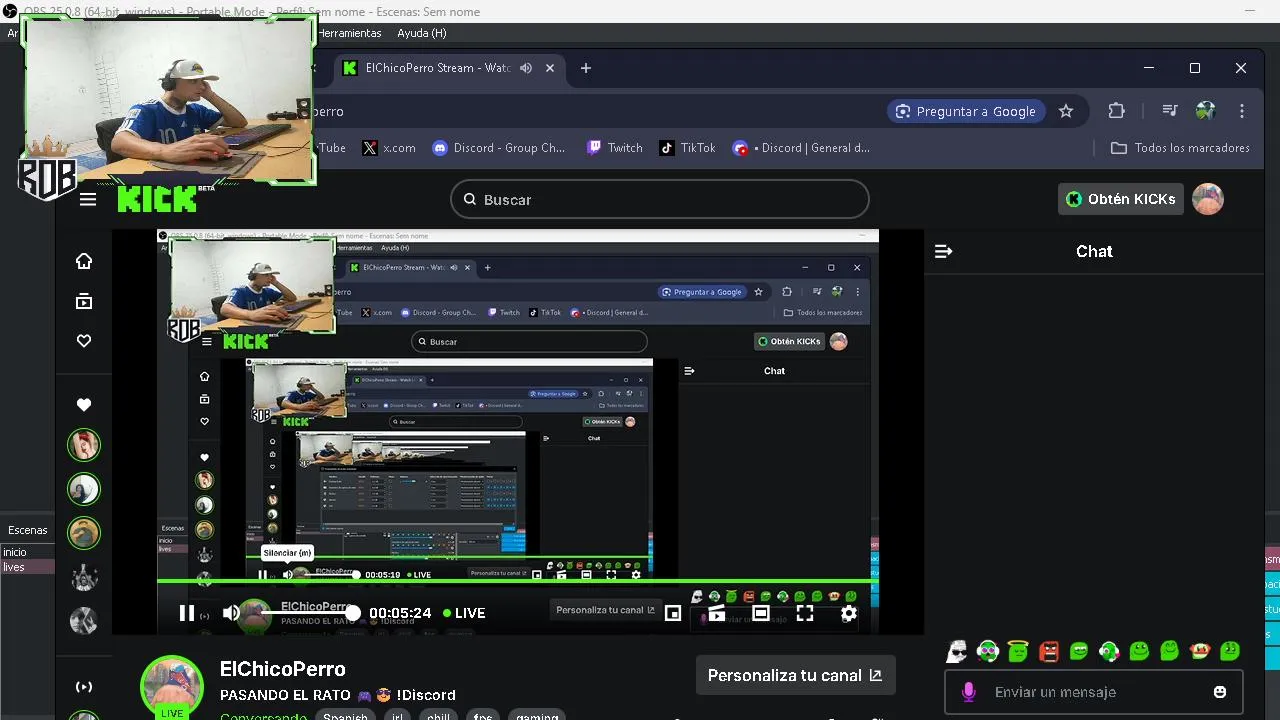Open the TikTok bookmark
The width and height of the screenshot is (1280, 720).
click(x=688, y=148)
